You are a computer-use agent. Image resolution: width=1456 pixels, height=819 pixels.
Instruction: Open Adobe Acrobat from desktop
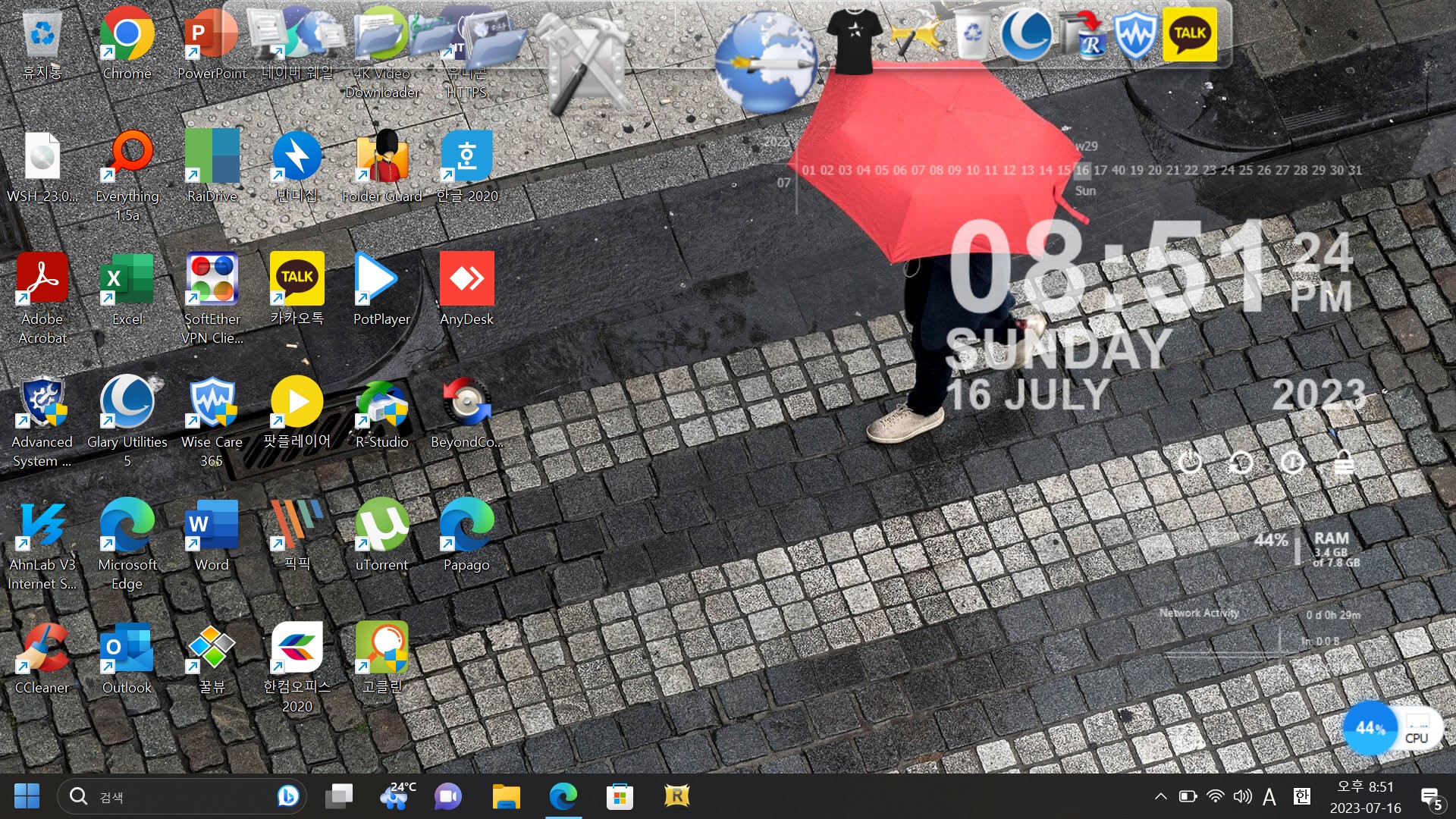pos(42,299)
